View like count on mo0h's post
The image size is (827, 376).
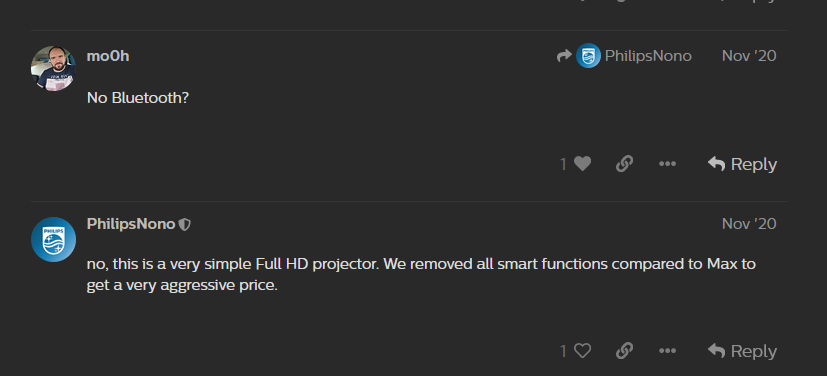pyautogui.click(x=563, y=165)
